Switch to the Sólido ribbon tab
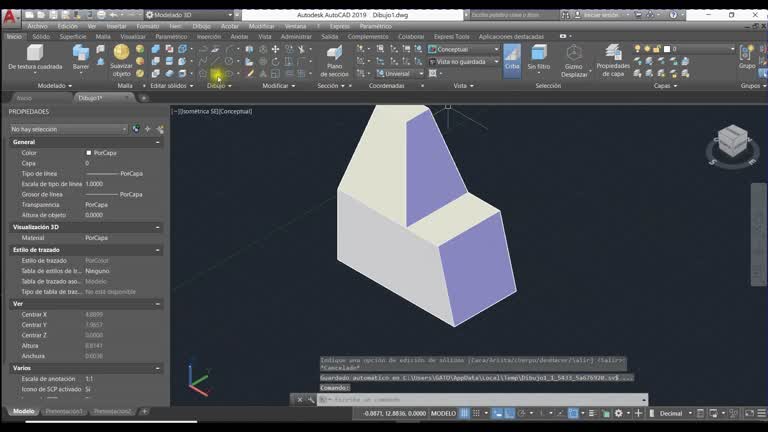Image resolution: width=768 pixels, height=432 pixels. coord(41,36)
